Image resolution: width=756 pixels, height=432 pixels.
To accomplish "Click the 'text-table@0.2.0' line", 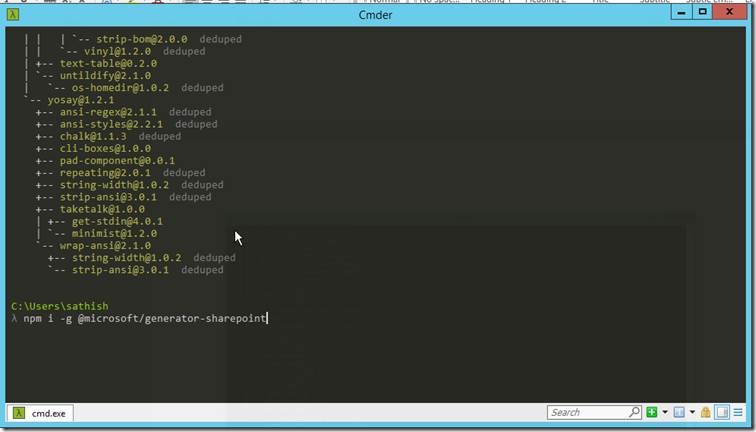I will coord(108,64).
